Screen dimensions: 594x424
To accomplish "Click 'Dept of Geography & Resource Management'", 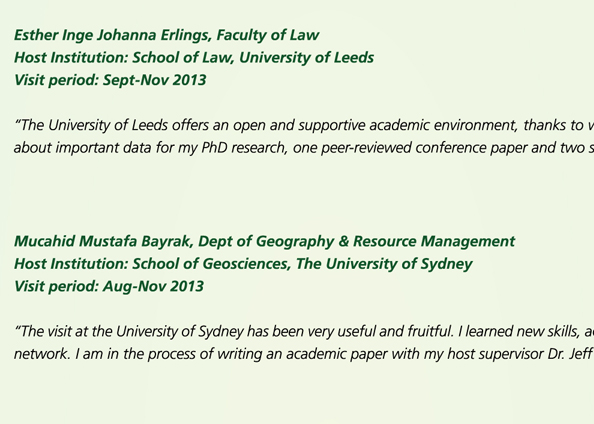I will click(356, 241).
